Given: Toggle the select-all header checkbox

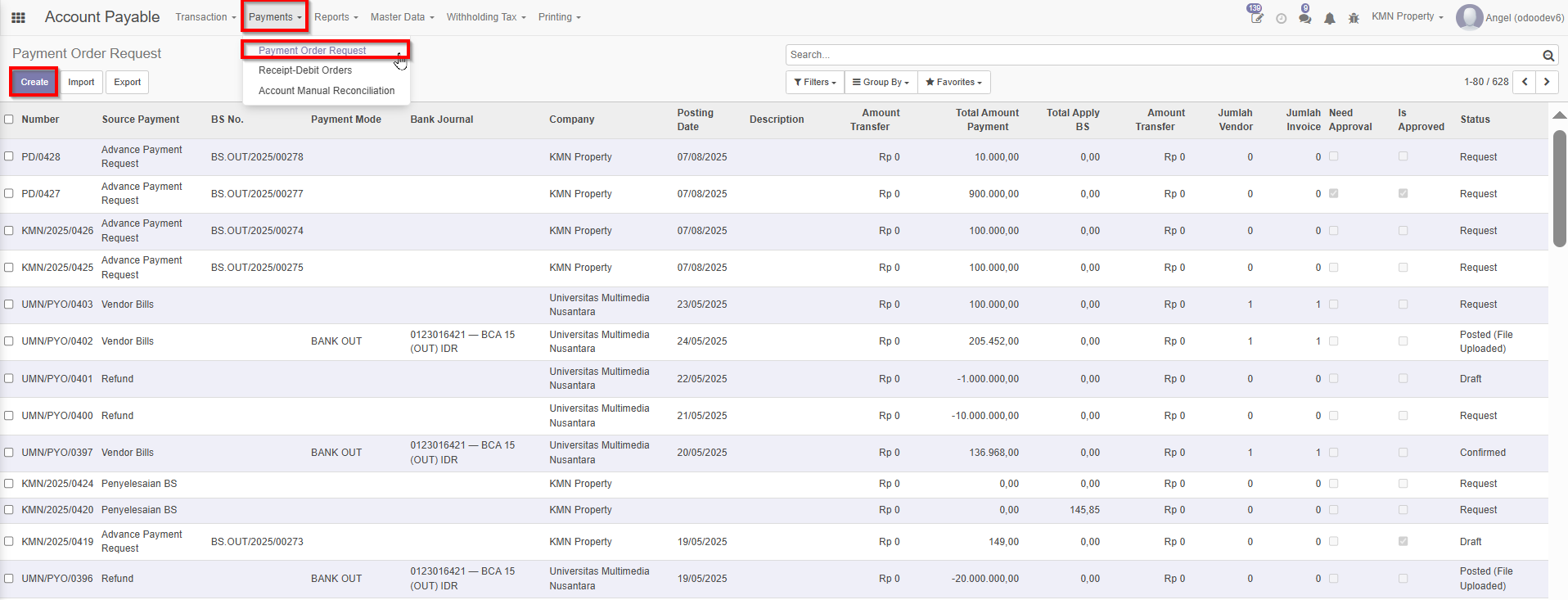Looking at the screenshot, I should (9, 119).
